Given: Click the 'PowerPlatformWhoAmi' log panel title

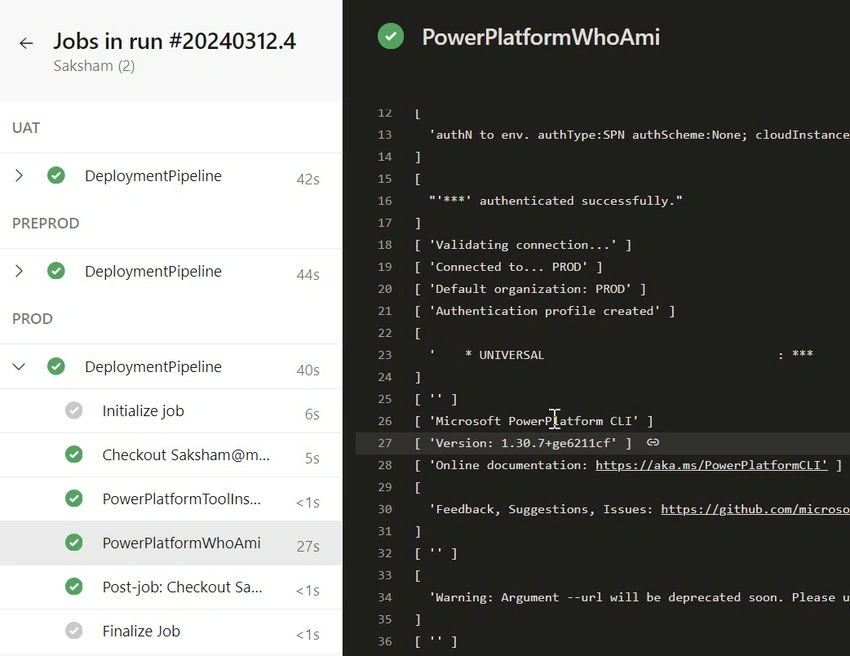Looking at the screenshot, I should (541, 37).
